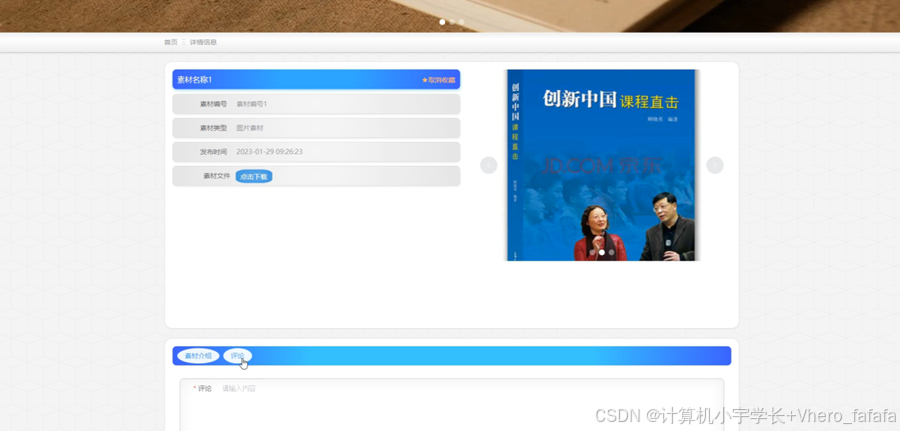Screen dimensions: 900x431
Task: Show the next image with the right carousel arrow
Action: [x=715, y=165]
